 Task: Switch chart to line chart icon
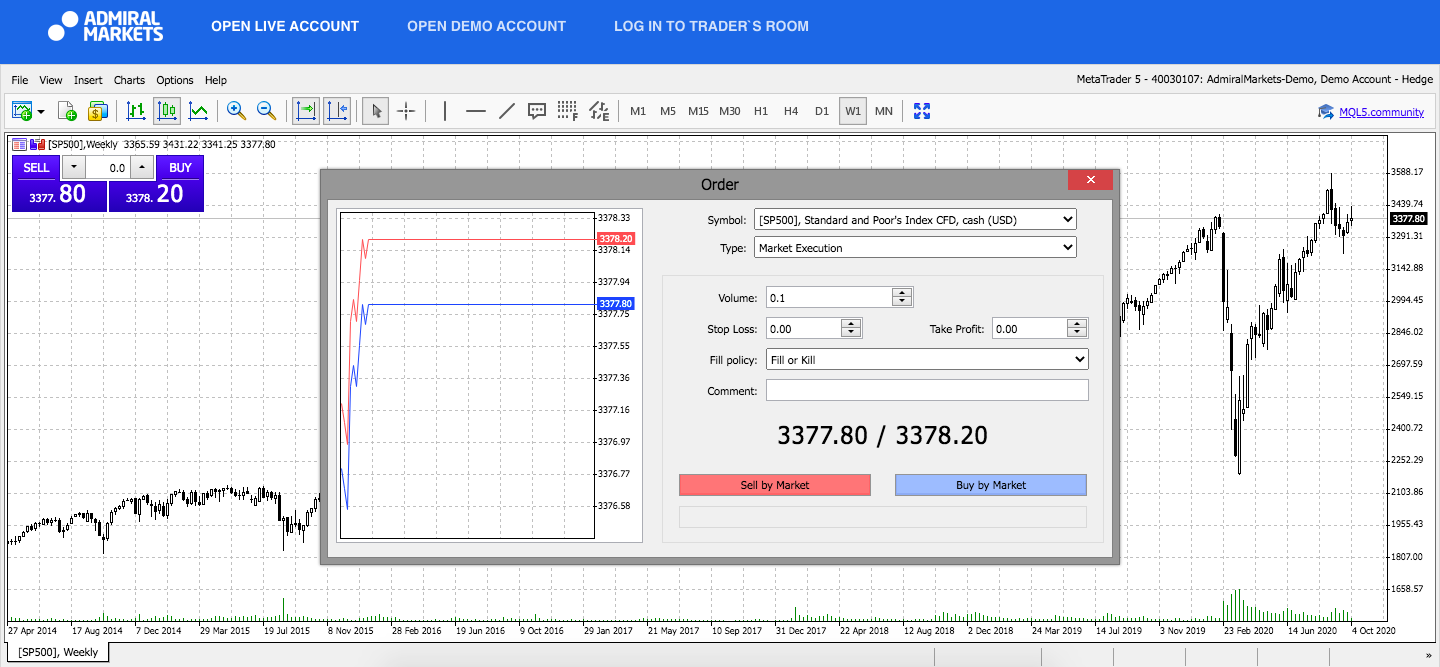pyautogui.click(x=198, y=110)
